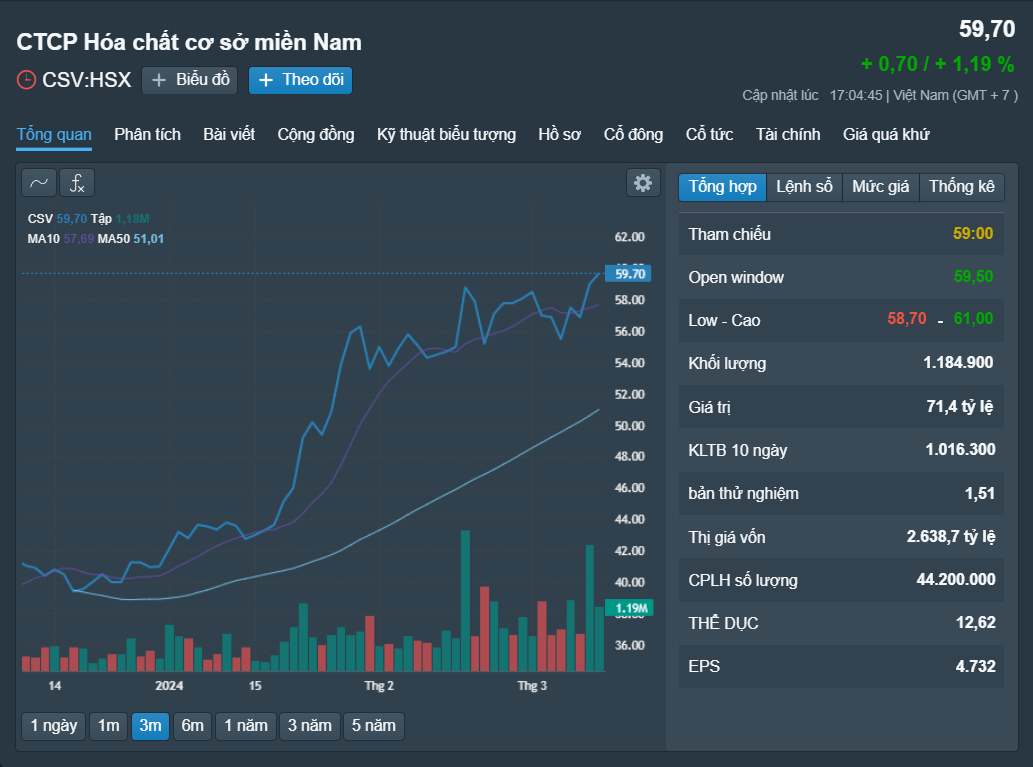This screenshot has width=1033, height=767.
Task: Switch chart range to 6m
Action: [x=192, y=726]
